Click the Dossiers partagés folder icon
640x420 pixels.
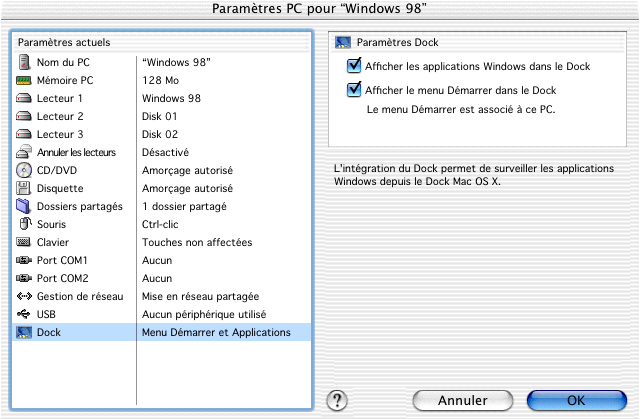[x=23, y=206]
